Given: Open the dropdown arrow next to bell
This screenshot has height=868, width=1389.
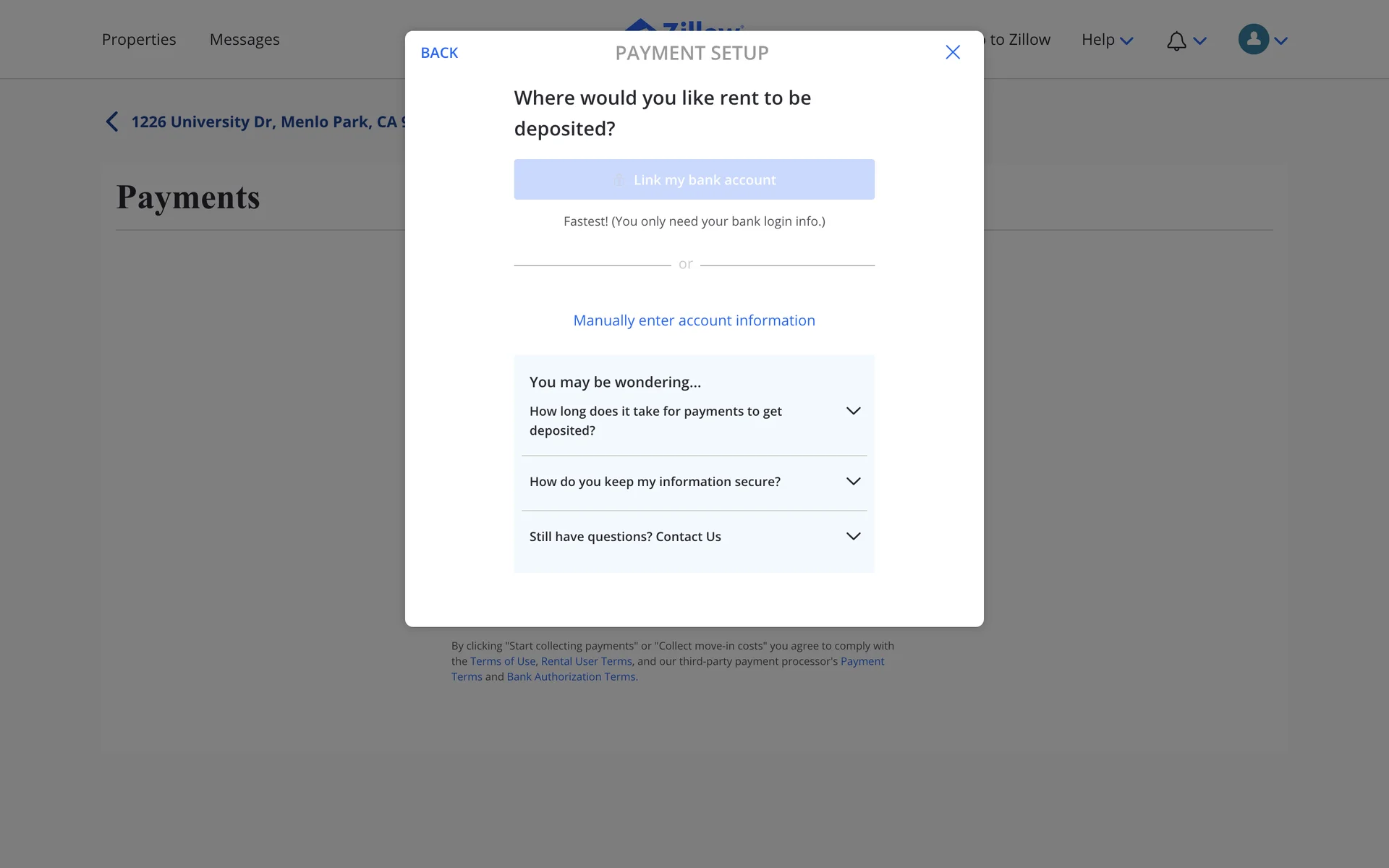Looking at the screenshot, I should (1200, 41).
